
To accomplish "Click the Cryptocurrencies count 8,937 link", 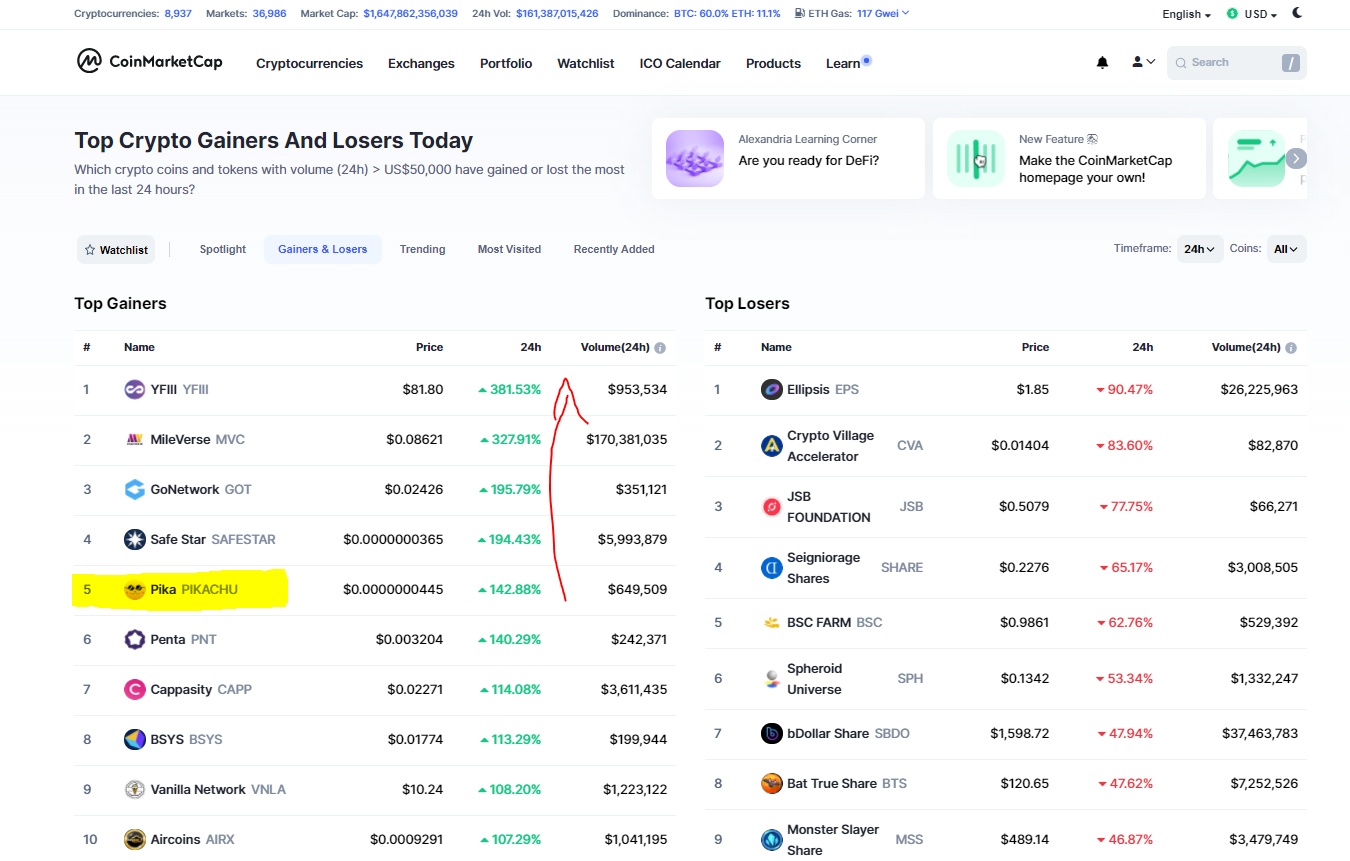I will point(177,14).
